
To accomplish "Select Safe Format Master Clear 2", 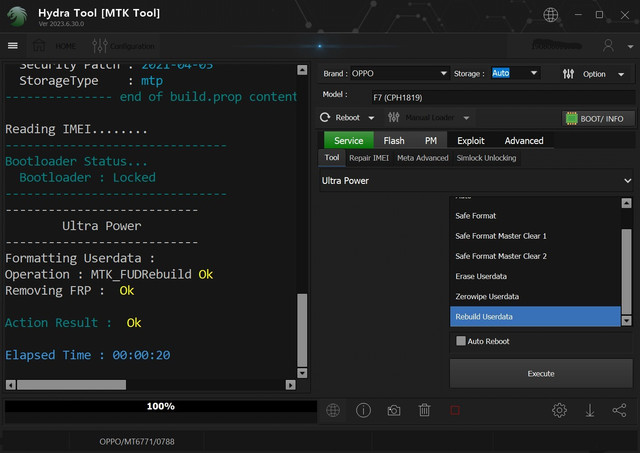I will coord(535,256).
